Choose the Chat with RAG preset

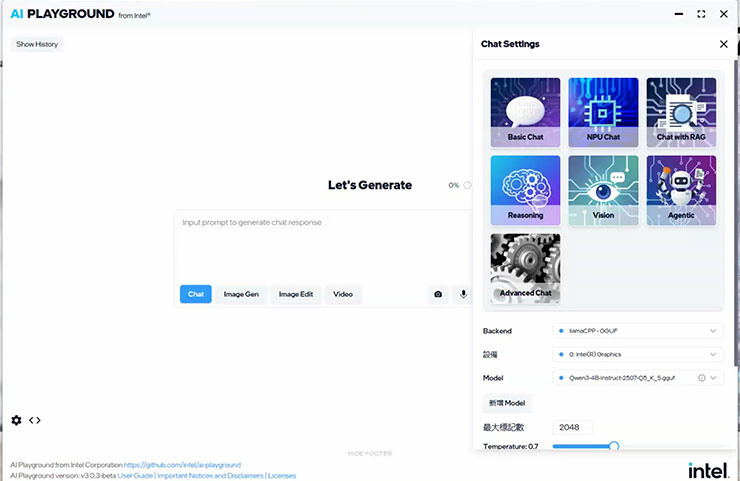point(681,112)
